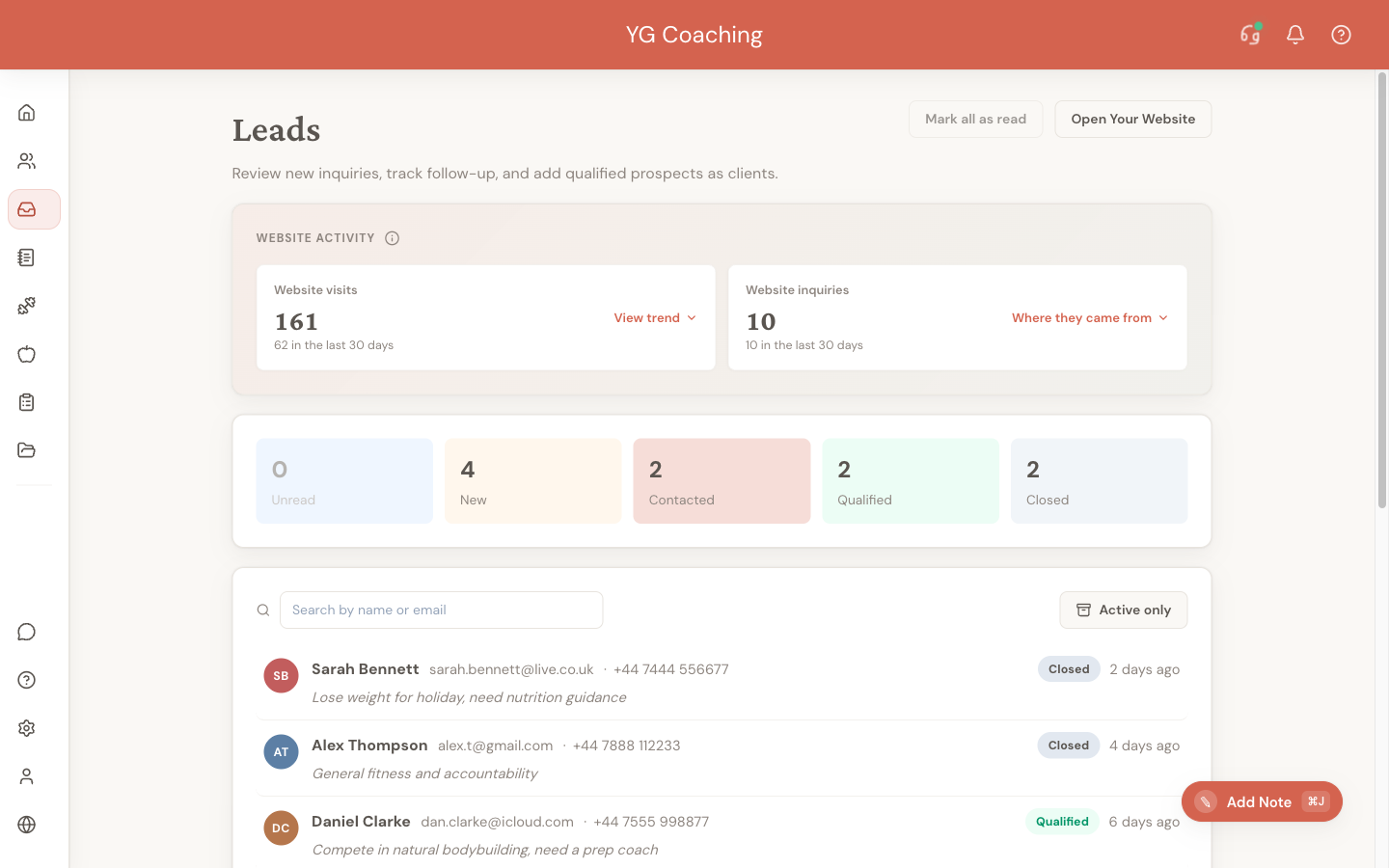This screenshot has width=1389, height=868.
Task: Click the Website Activity info icon
Action: click(x=392, y=238)
